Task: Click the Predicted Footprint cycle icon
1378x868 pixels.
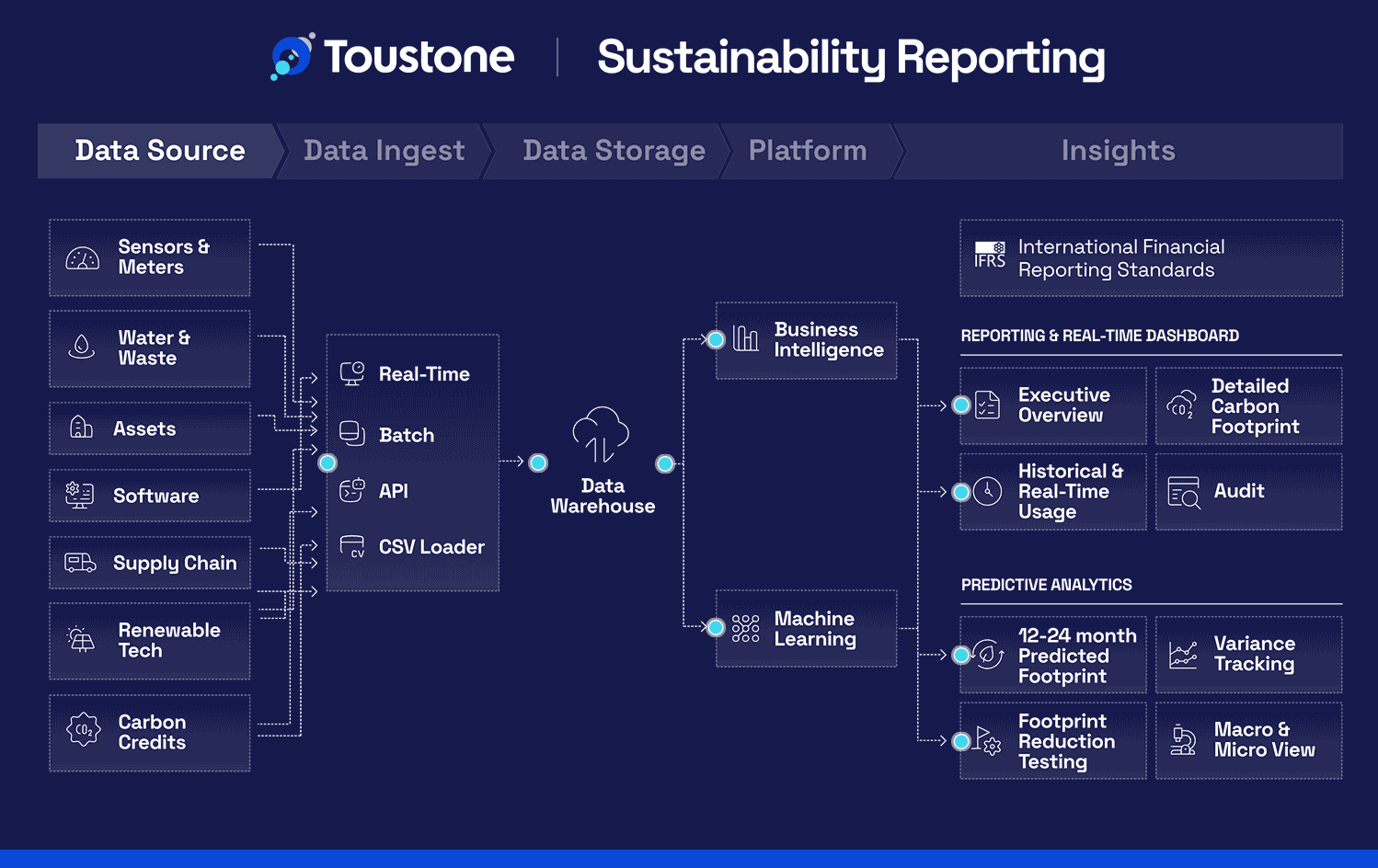Action: (x=988, y=655)
